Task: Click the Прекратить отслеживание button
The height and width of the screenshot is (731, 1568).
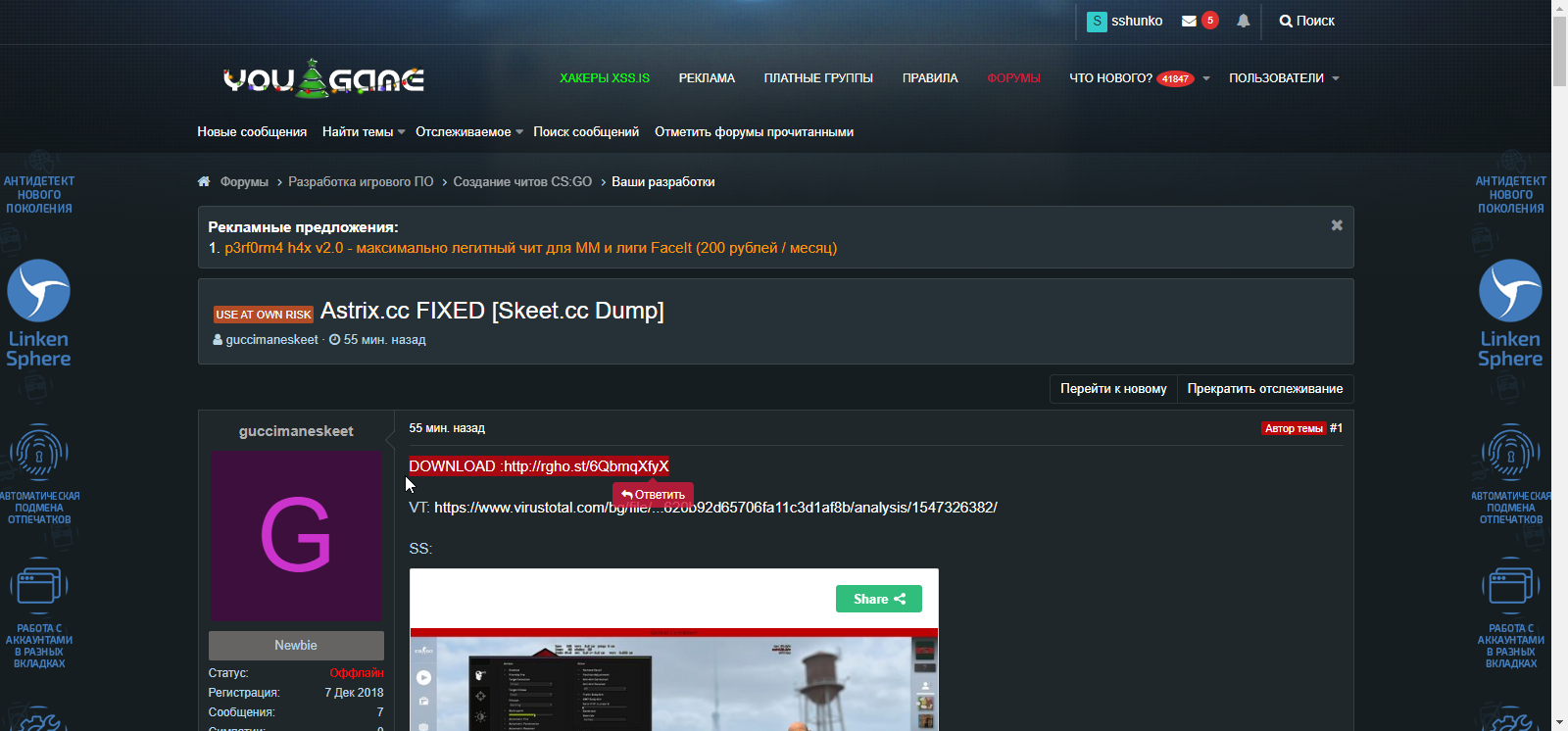Action: (x=1264, y=389)
